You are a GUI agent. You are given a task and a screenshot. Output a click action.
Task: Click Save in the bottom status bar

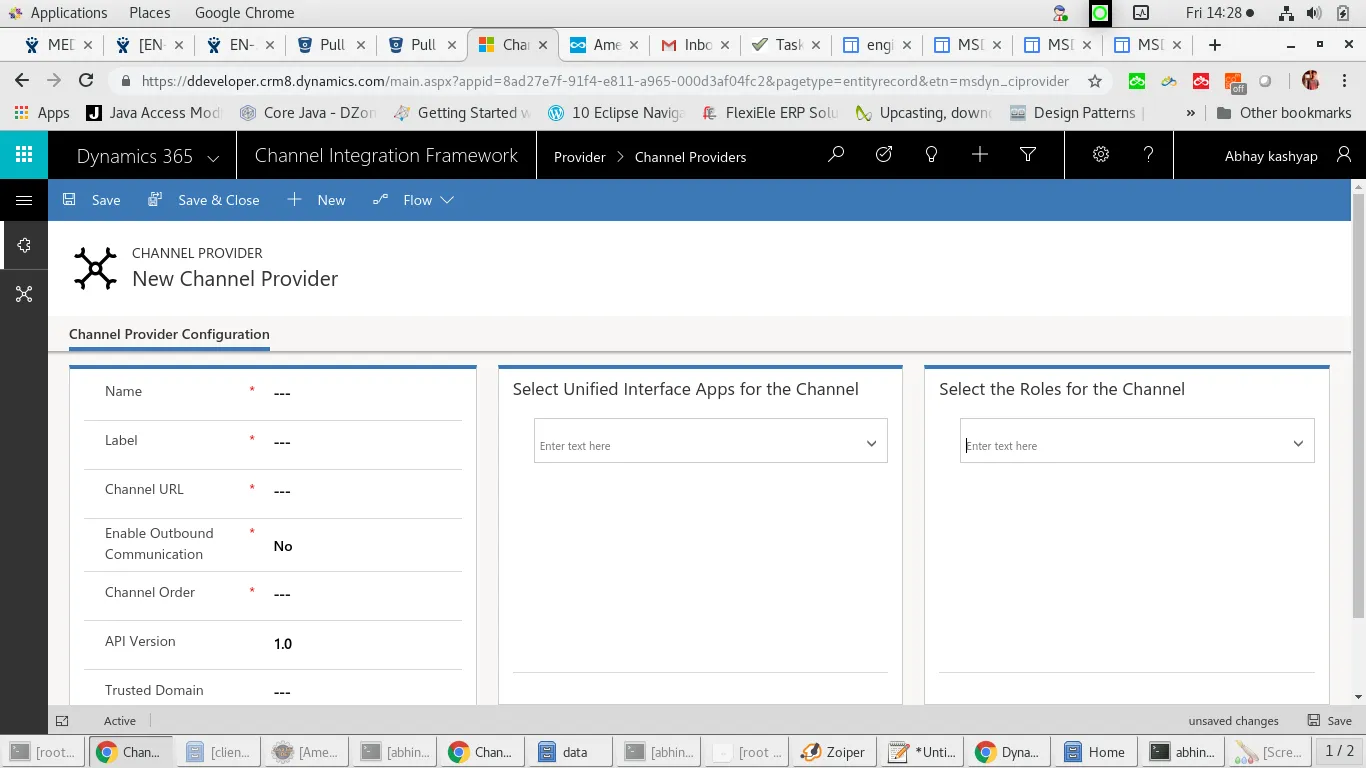tap(1330, 720)
